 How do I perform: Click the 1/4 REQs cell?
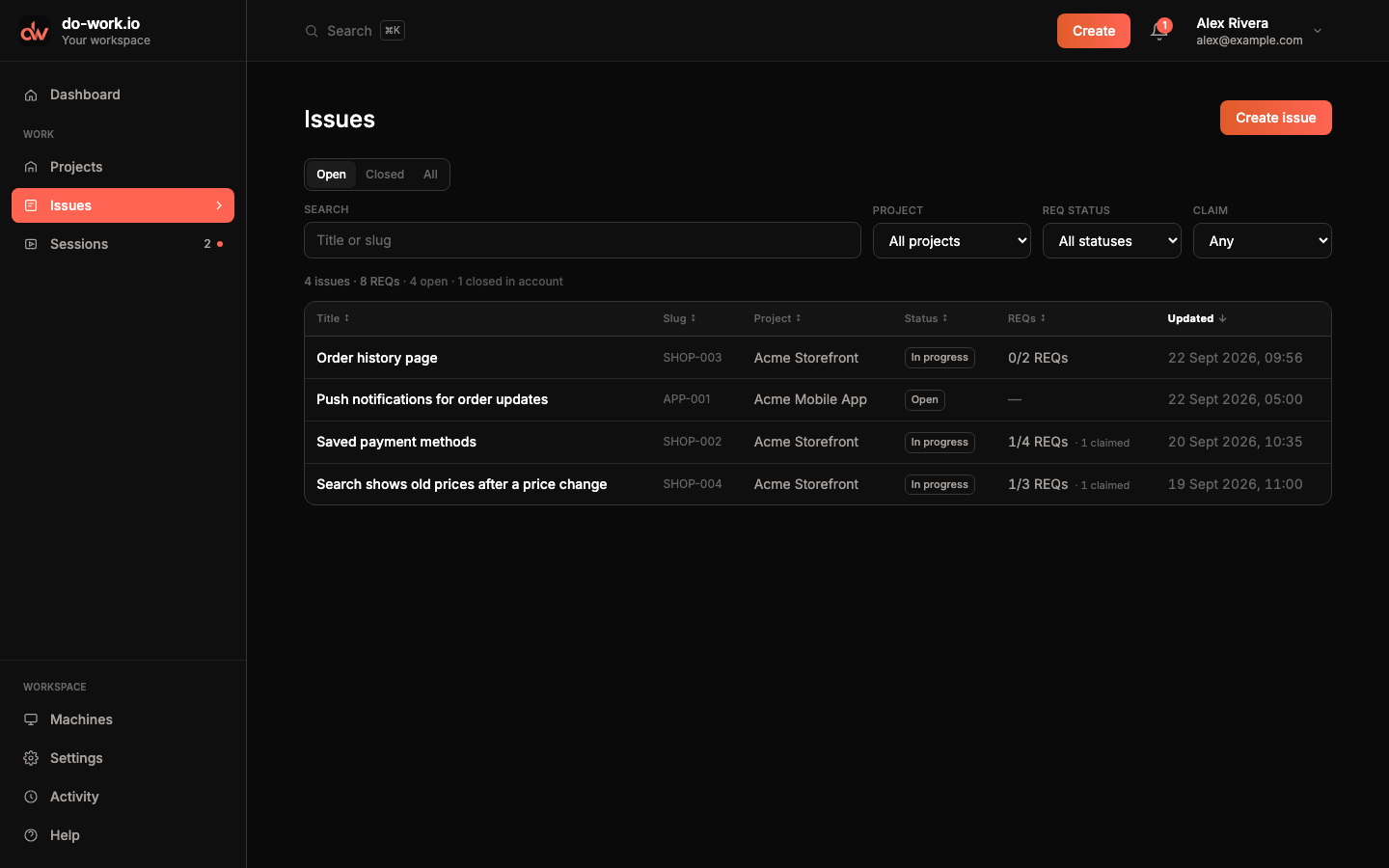click(x=1038, y=442)
